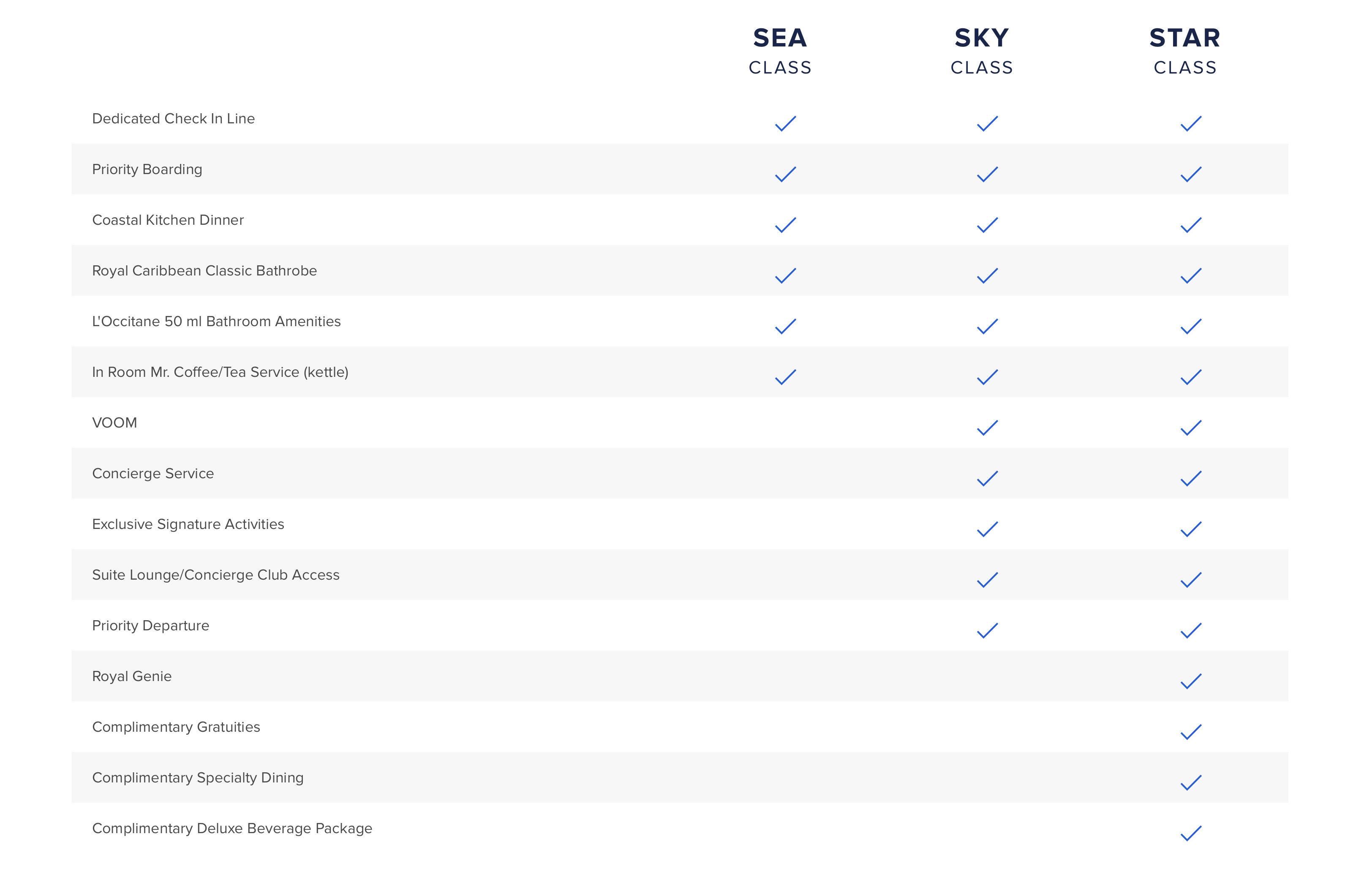Click Star Class check for Exclusive Signature Activities
Screen dimensions: 1372x872
(x=1191, y=529)
